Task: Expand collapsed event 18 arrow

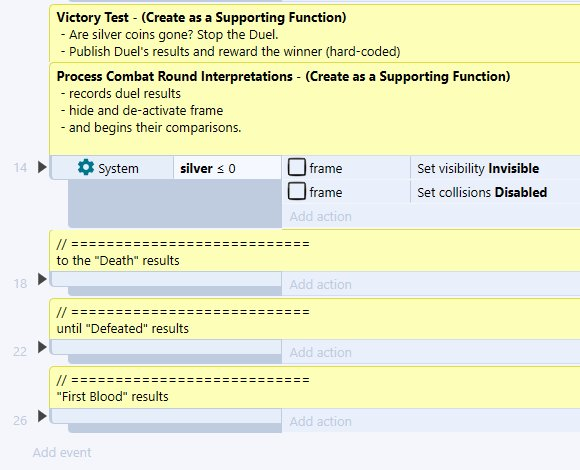Action: (x=42, y=279)
